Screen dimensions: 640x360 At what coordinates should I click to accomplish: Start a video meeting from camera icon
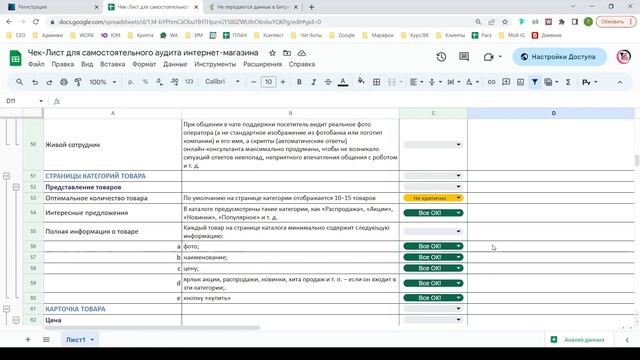[x=489, y=57]
